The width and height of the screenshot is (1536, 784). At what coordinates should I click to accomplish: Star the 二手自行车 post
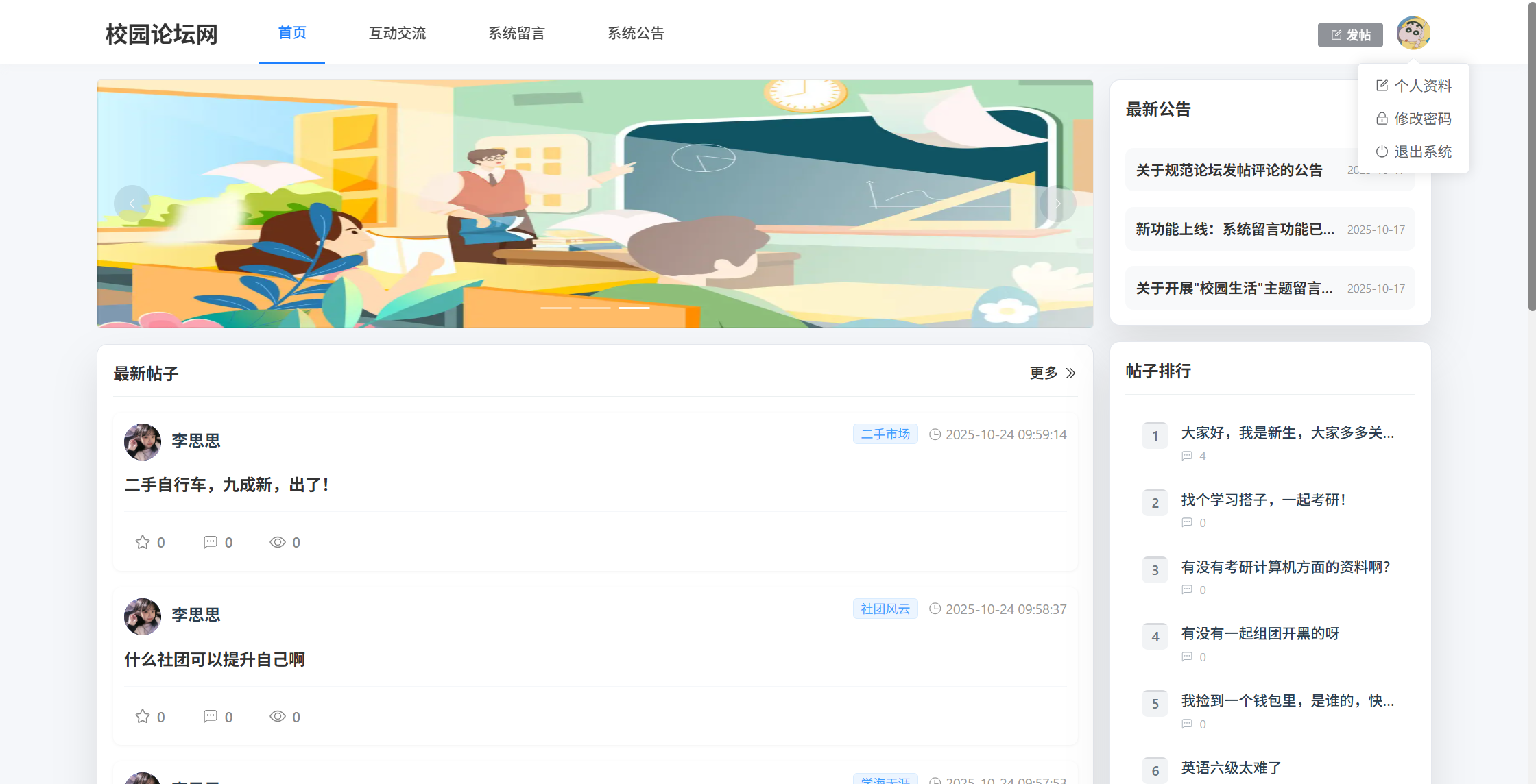click(x=143, y=542)
